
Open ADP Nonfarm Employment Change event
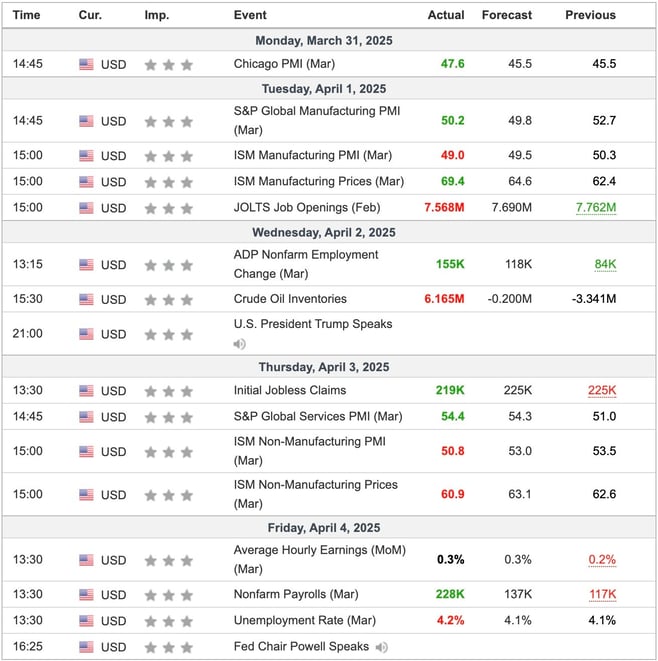coord(306,264)
